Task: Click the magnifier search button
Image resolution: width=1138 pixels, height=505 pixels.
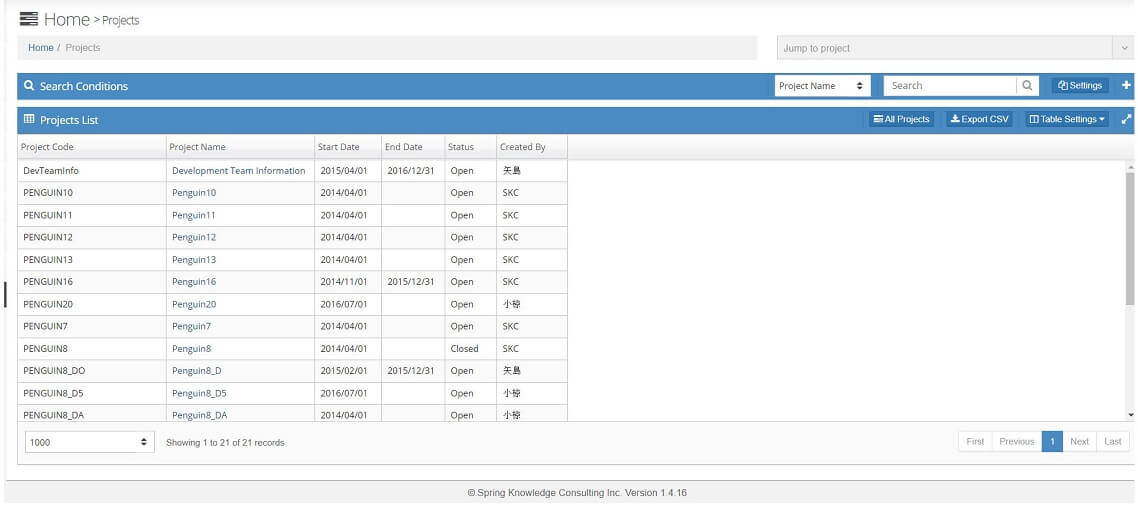Action: pyautogui.click(x=1027, y=86)
